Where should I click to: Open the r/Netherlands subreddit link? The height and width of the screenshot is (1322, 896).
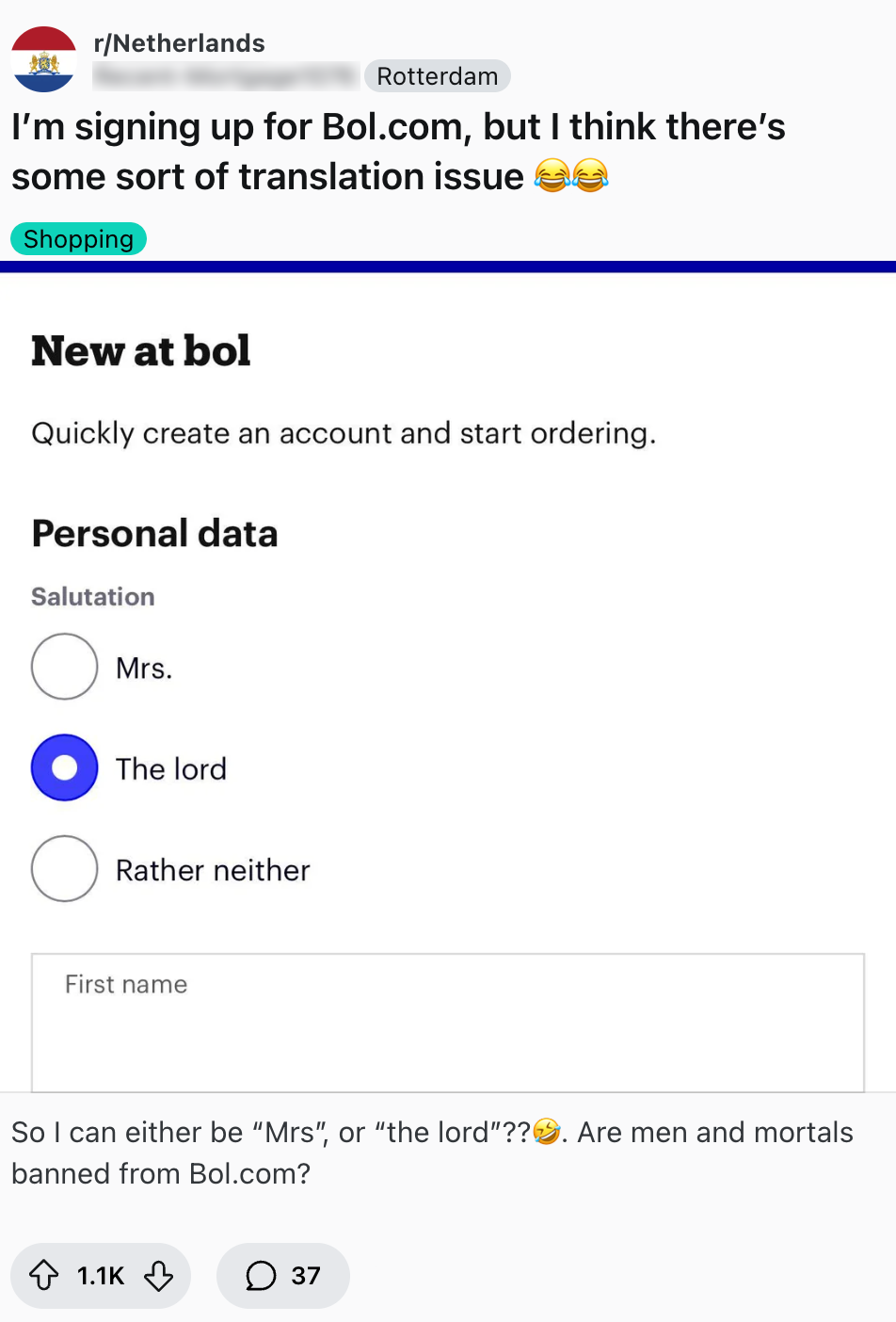(x=179, y=43)
